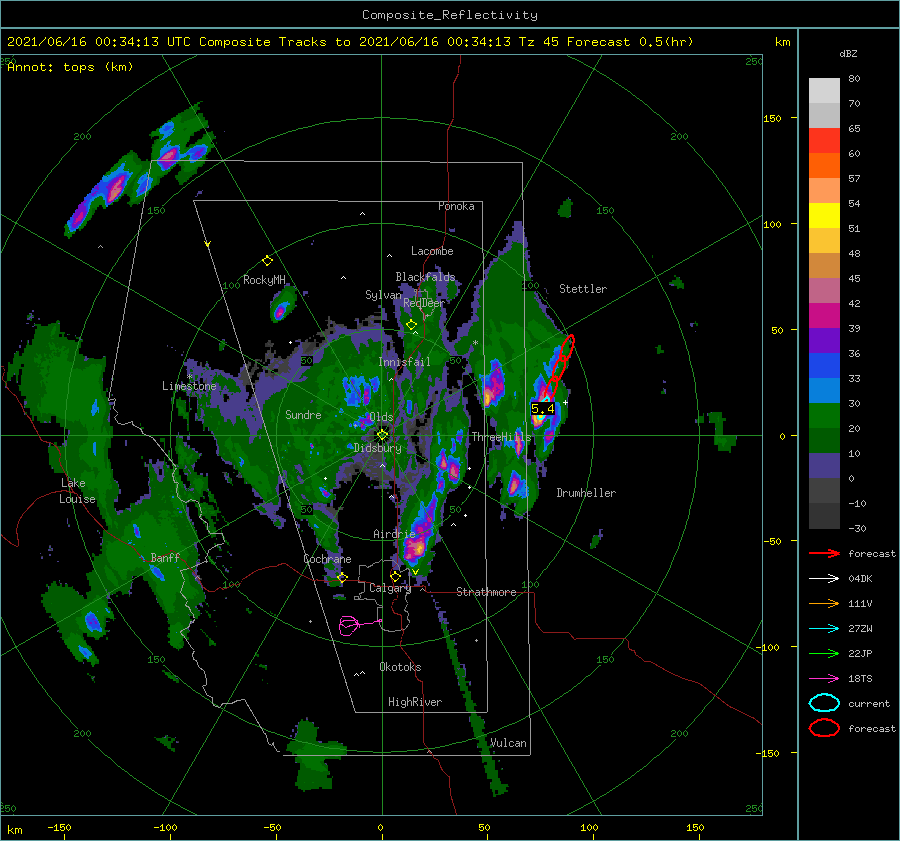Click the Lake Louise label
This screenshot has width=900, height=841.
(77, 491)
